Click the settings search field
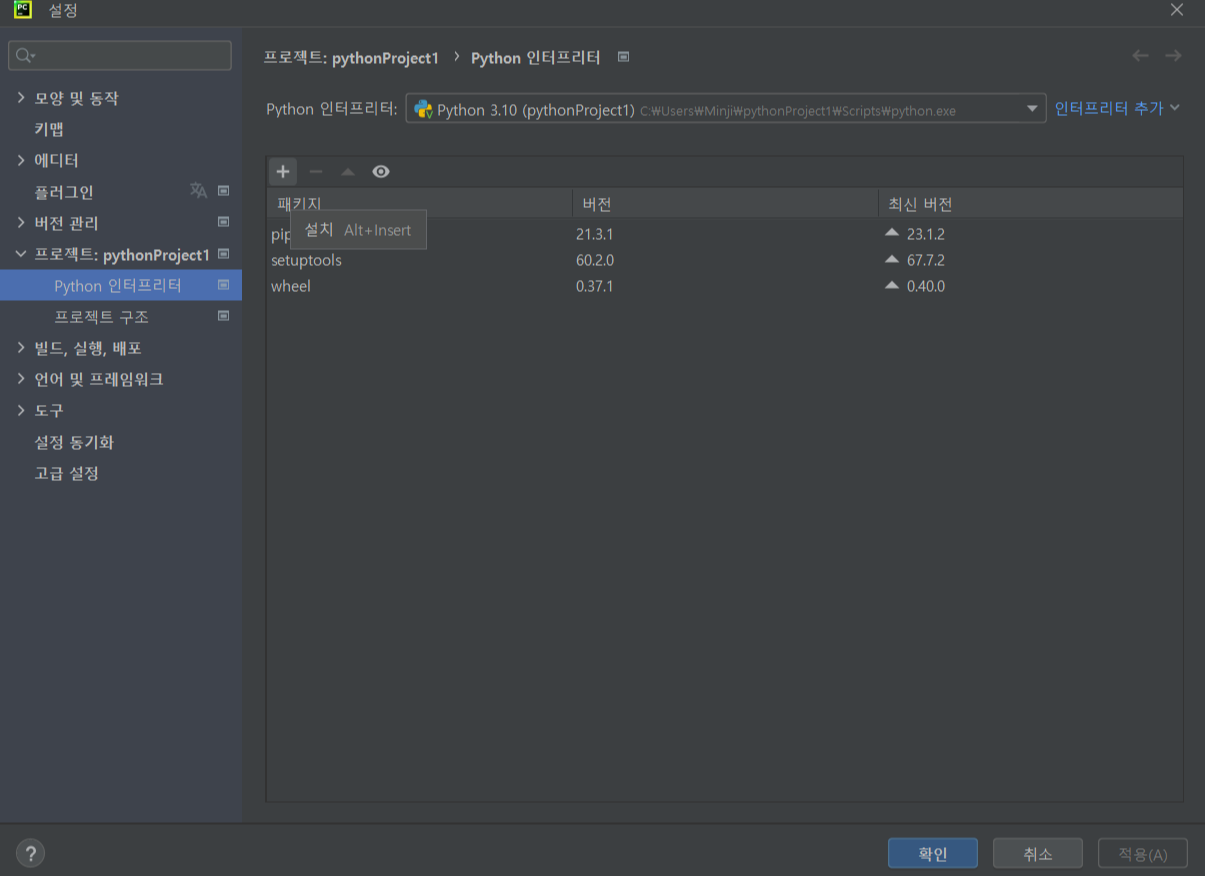Viewport: 1205px width, 876px height. tap(120, 56)
